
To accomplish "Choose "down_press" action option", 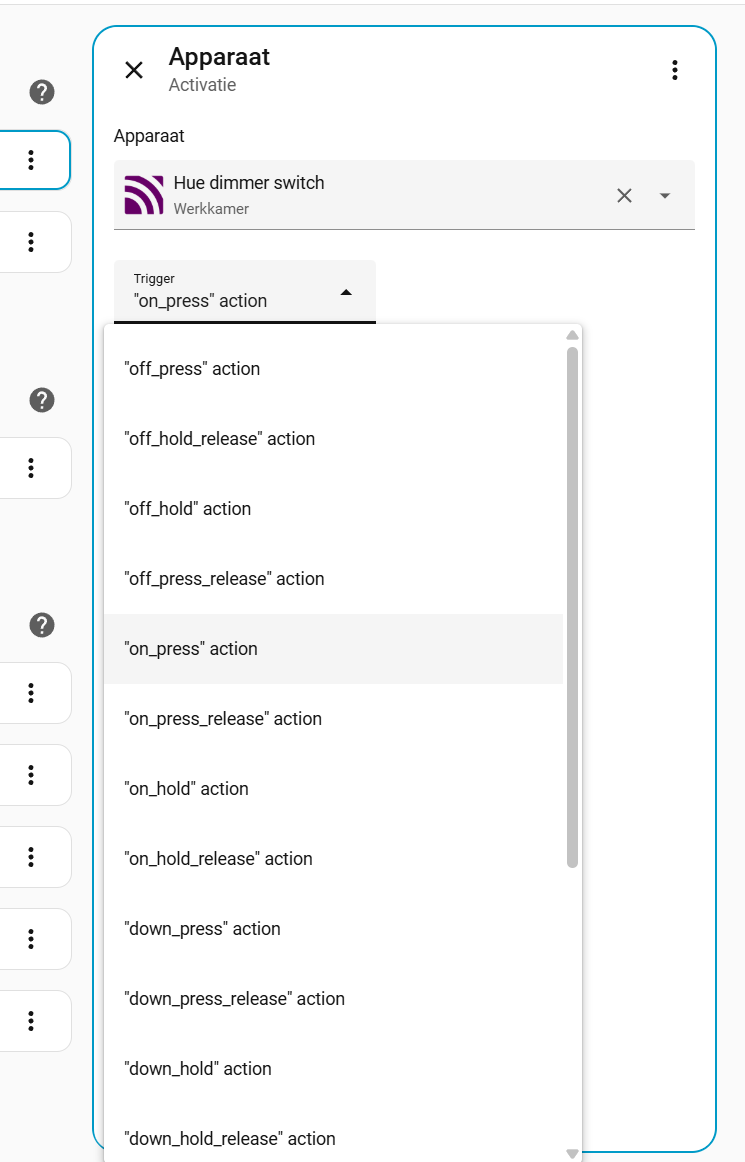I will click(x=202, y=929).
